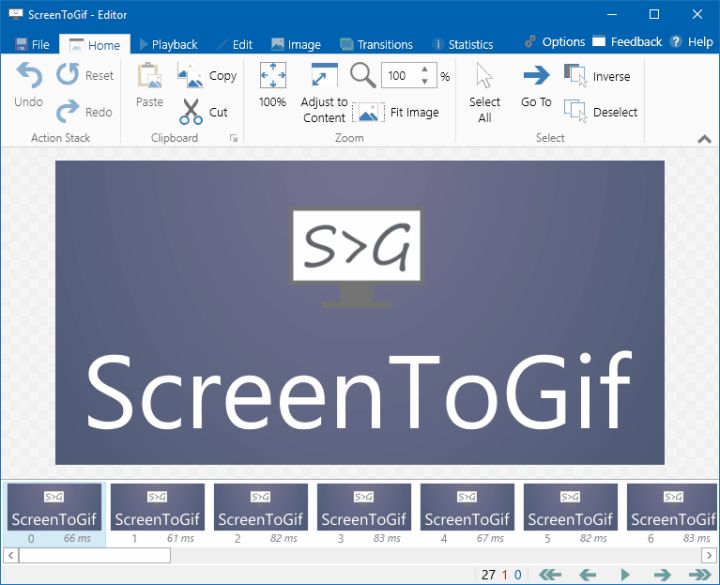
Task: Click the Undo arrow icon
Action: click(x=28, y=76)
